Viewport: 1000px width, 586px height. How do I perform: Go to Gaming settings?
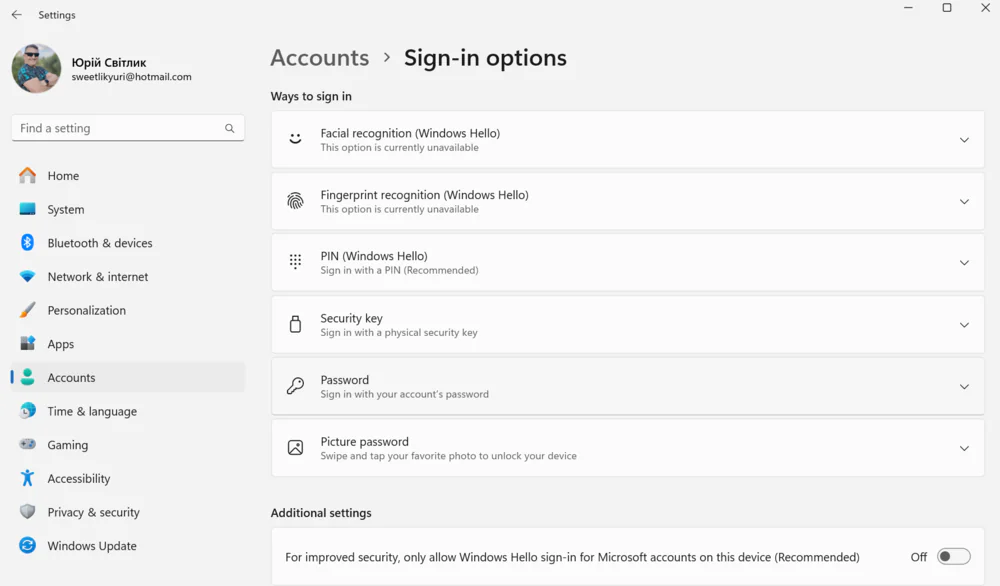pyautogui.click(x=128, y=445)
